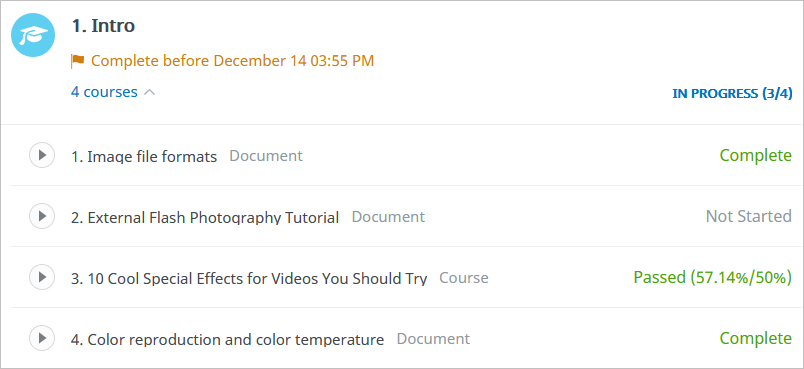804x369 pixels.
Task: Click the Not Started status label
Action: click(749, 216)
